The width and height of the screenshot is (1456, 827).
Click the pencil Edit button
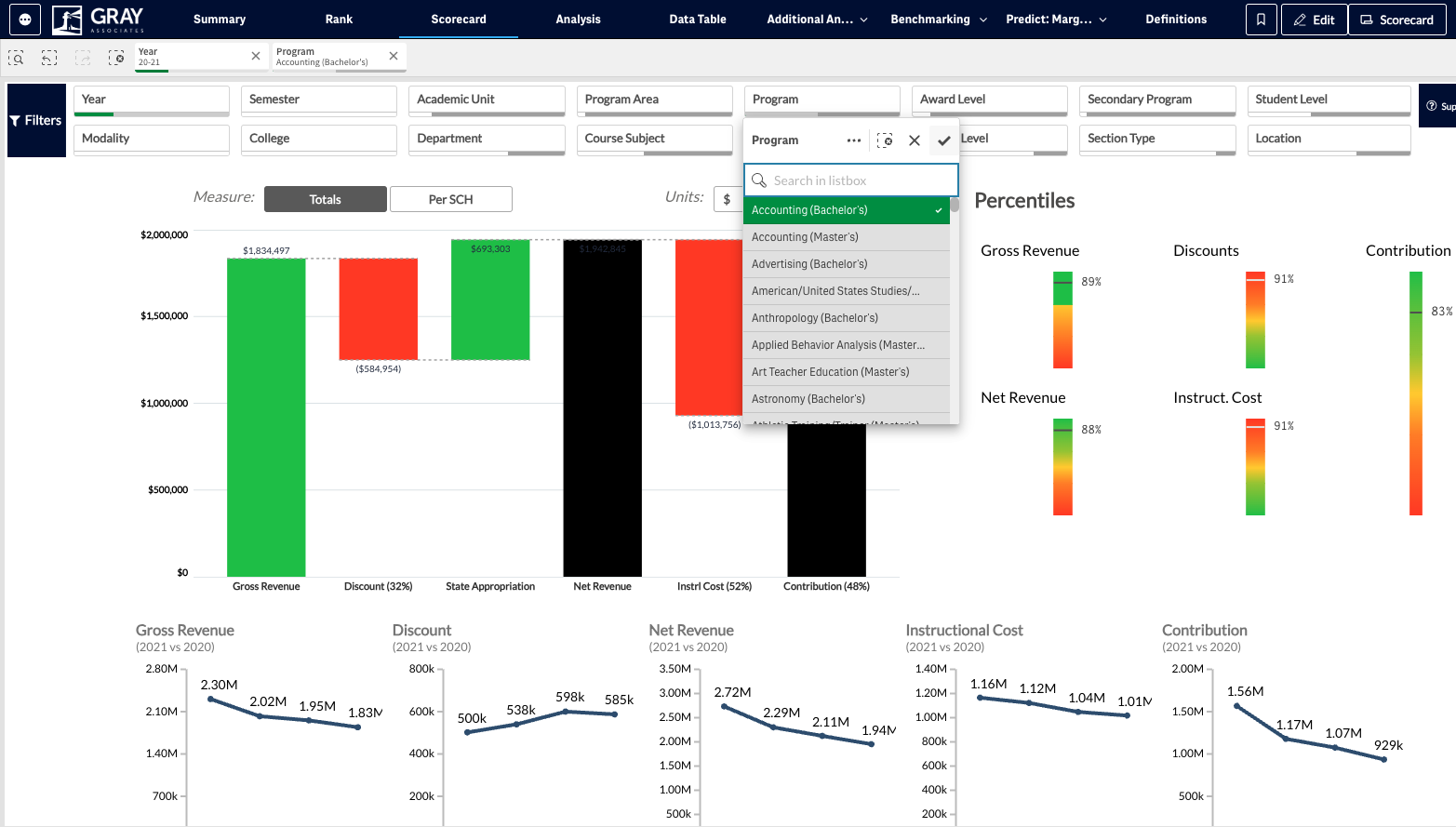tap(1314, 20)
